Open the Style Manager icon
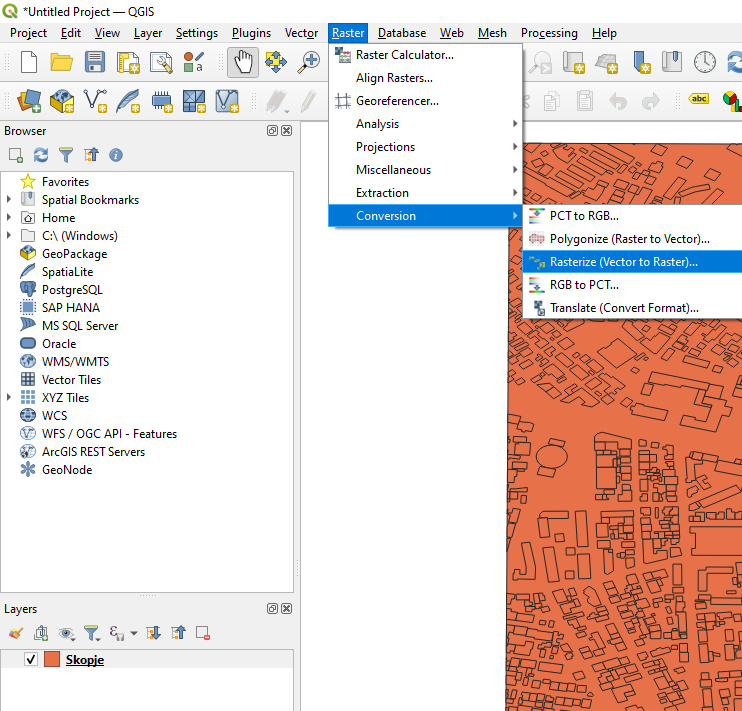Image resolution: width=742 pixels, height=711 pixels. (x=194, y=62)
